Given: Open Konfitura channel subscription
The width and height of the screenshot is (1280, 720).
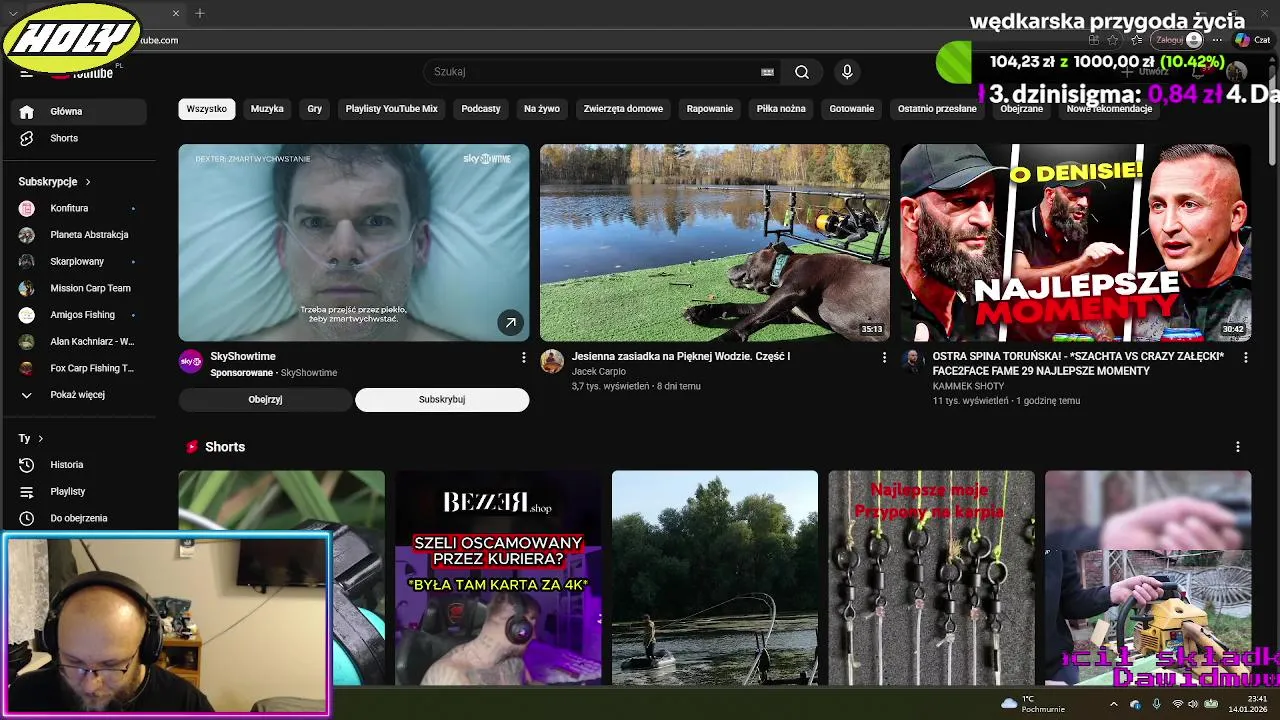Looking at the screenshot, I should coord(78,208).
